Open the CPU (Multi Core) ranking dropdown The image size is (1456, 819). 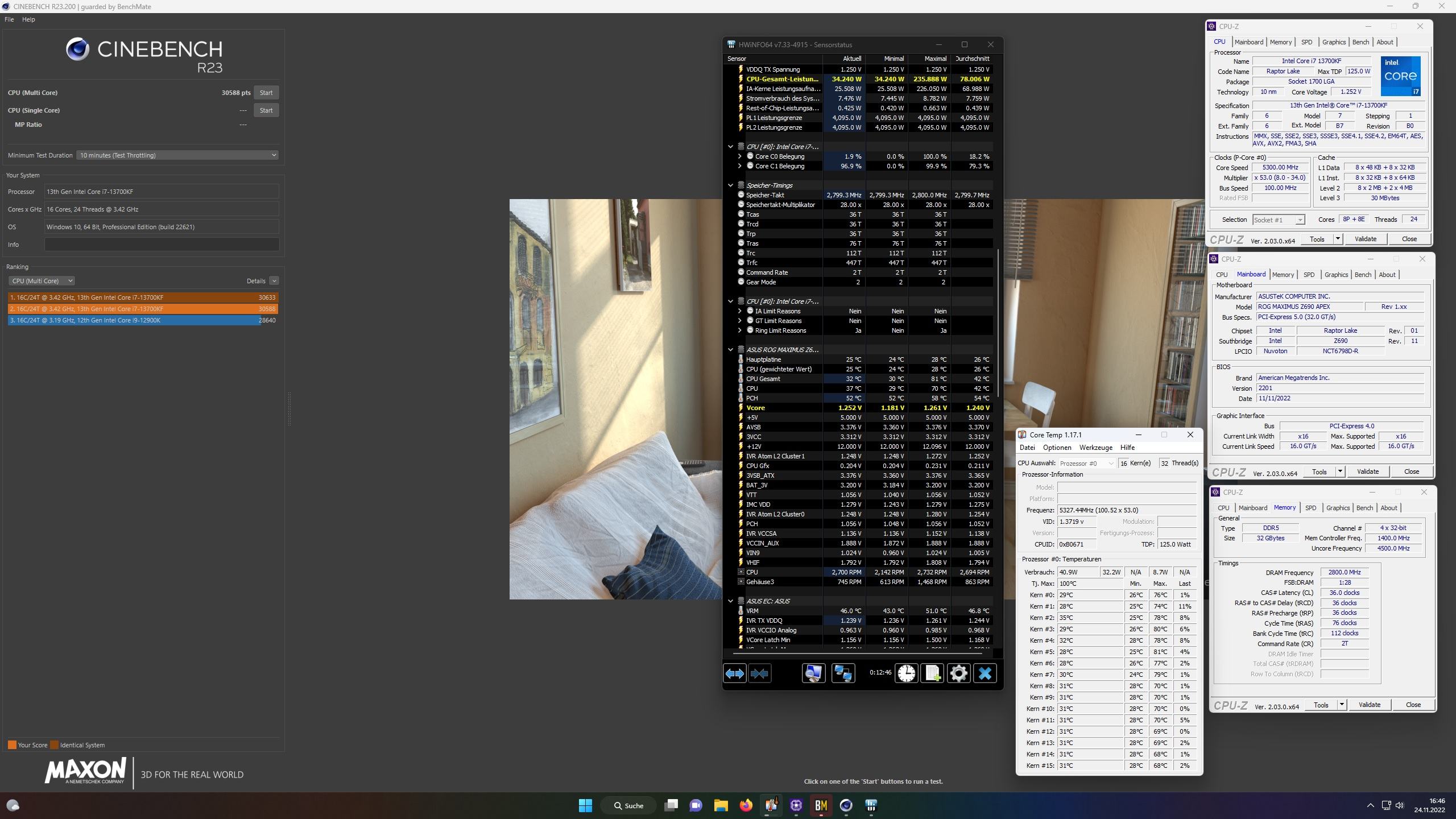coord(42,281)
